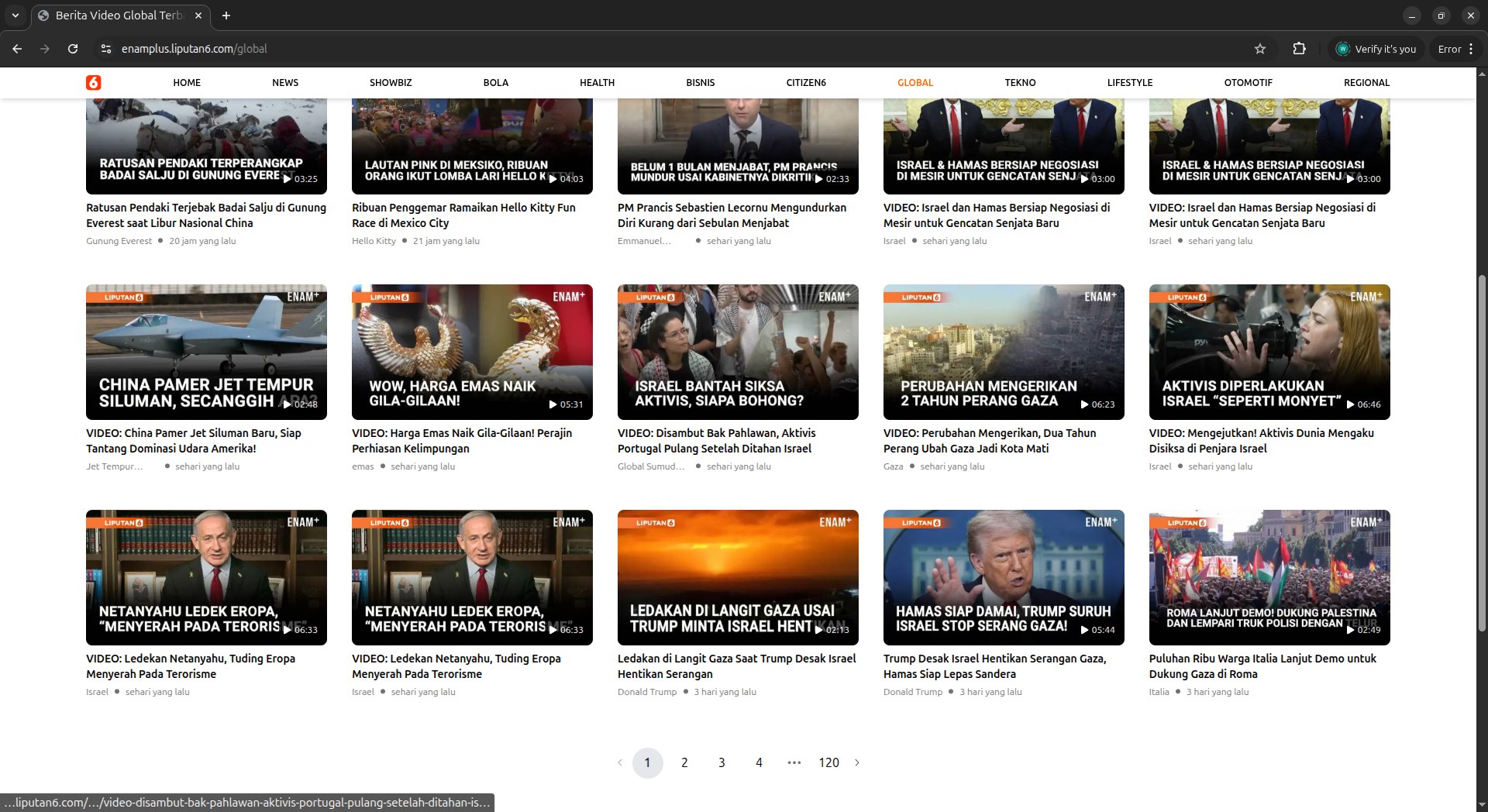
Task: Expand the tab search dropdown arrow
Action: [x=15, y=15]
